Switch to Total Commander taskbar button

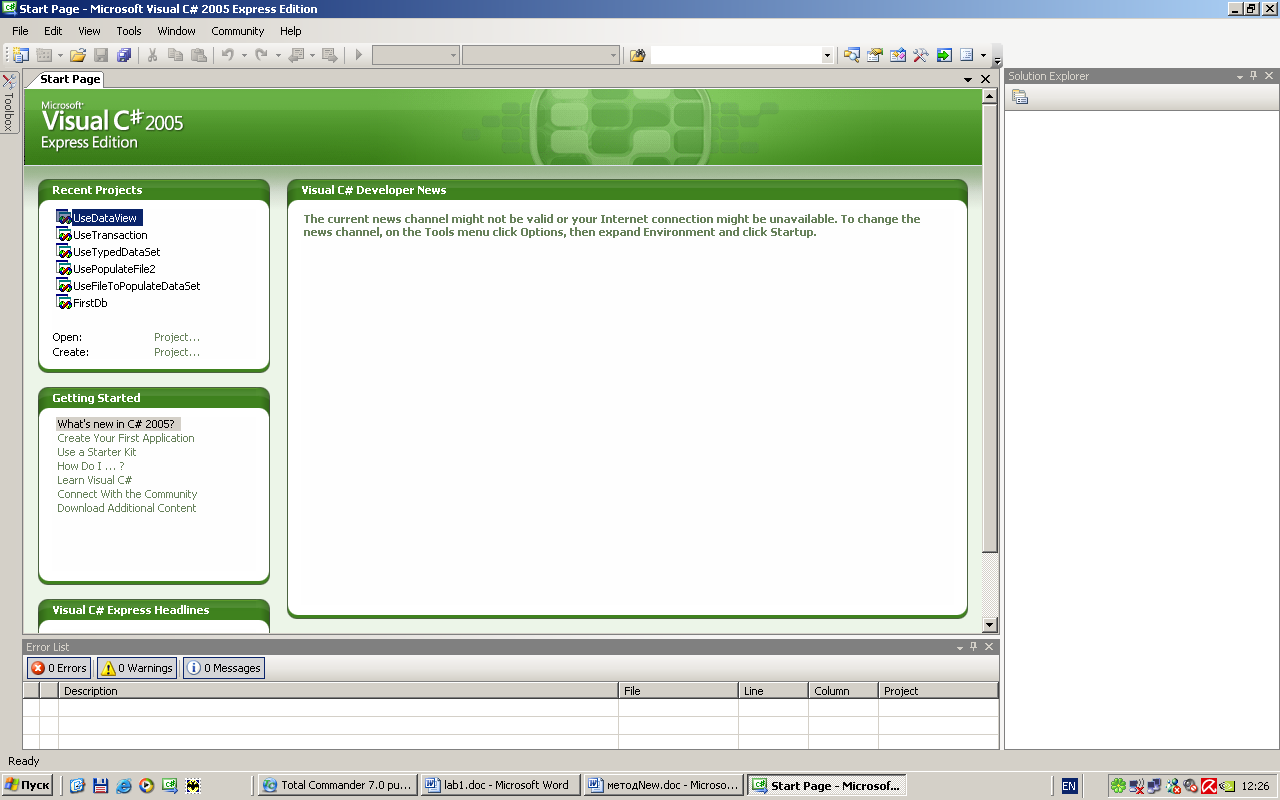337,785
